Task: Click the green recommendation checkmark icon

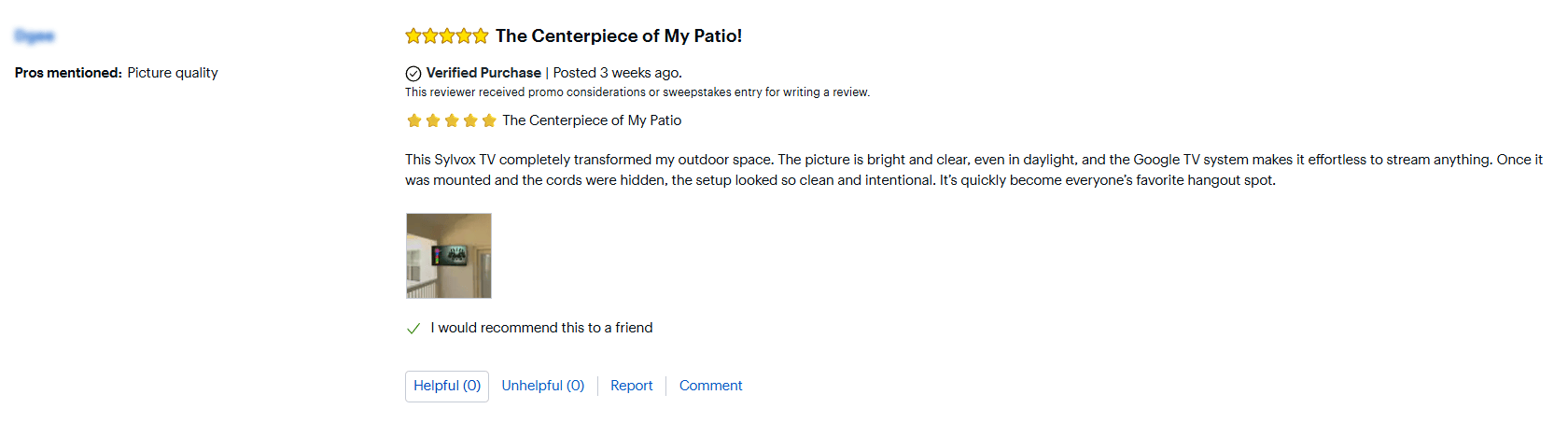Action: coord(413,329)
